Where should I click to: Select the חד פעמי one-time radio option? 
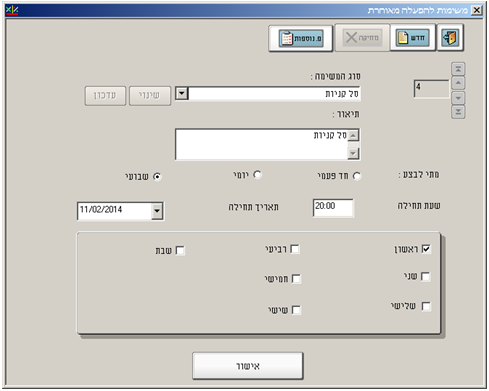click(x=357, y=176)
